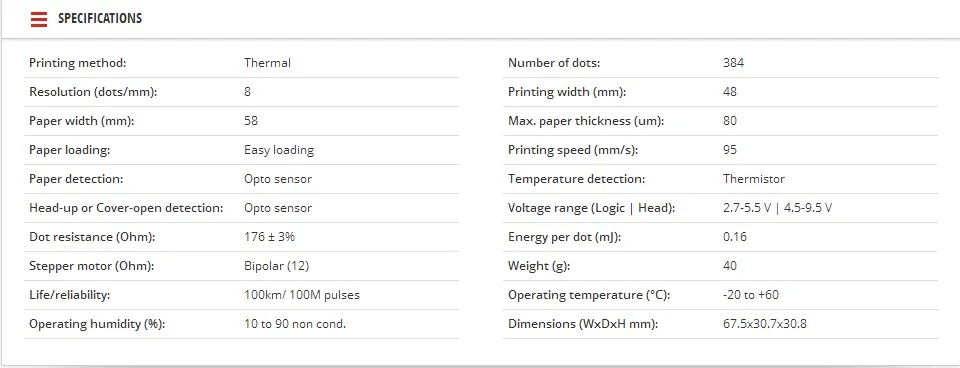Click the Printing speed value 95

[730, 150]
